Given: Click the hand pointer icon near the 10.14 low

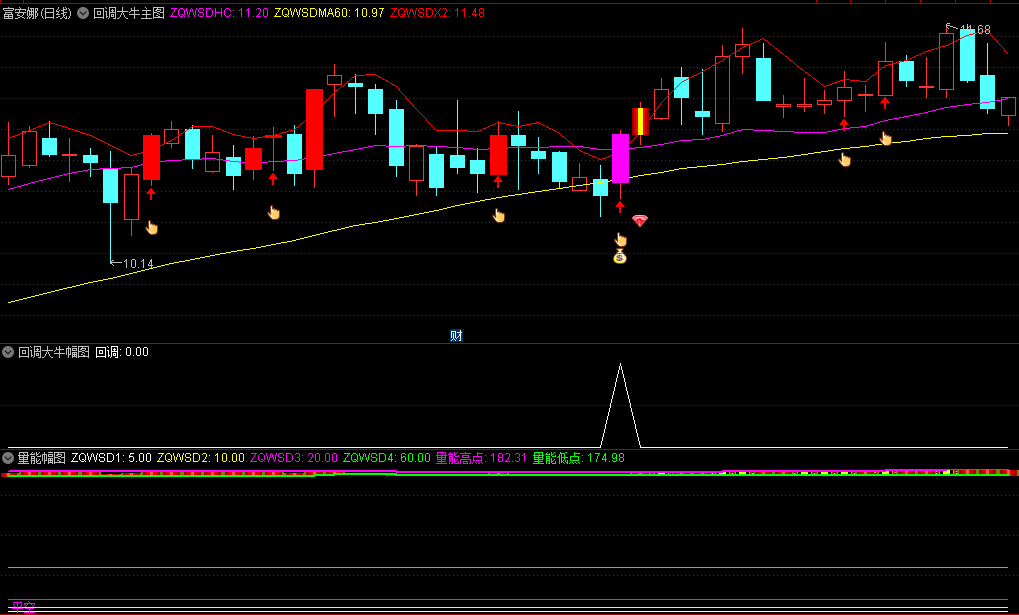Looking at the screenshot, I should pyautogui.click(x=152, y=227).
